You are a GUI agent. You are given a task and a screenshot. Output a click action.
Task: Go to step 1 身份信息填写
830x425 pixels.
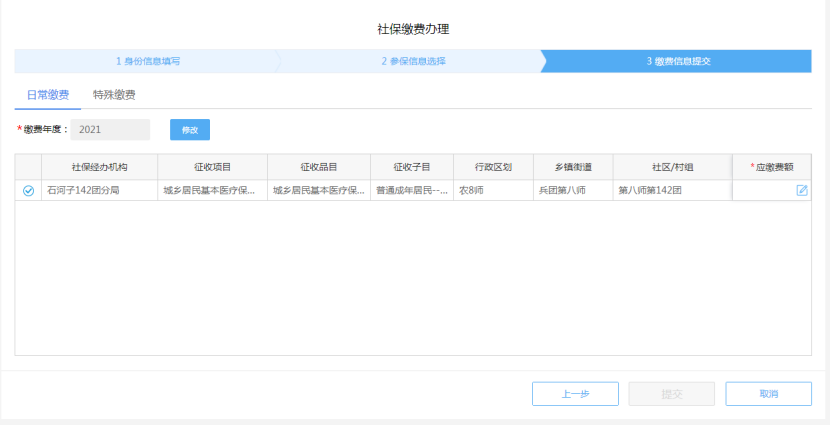click(x=148, y=61)
